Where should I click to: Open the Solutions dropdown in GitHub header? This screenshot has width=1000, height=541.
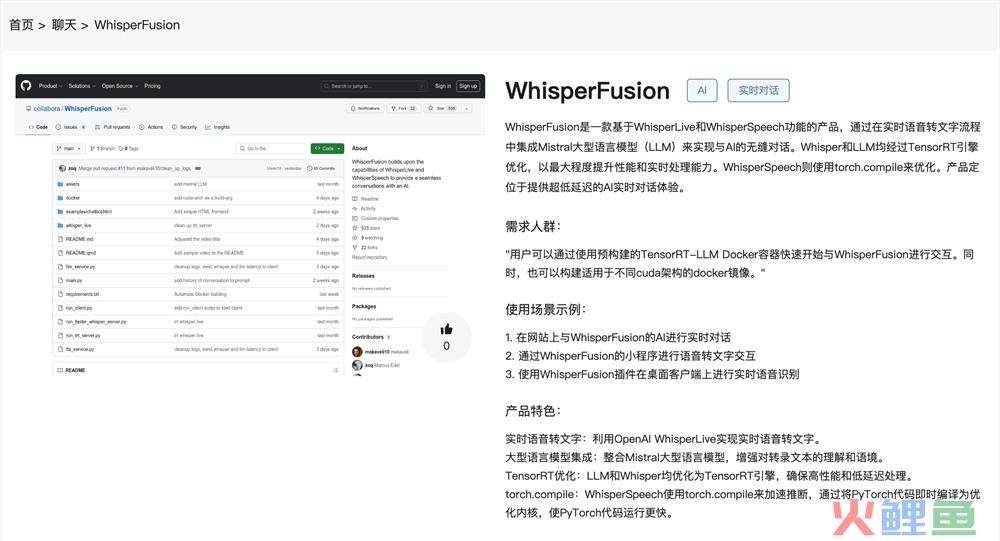click(x=82, y=86)
